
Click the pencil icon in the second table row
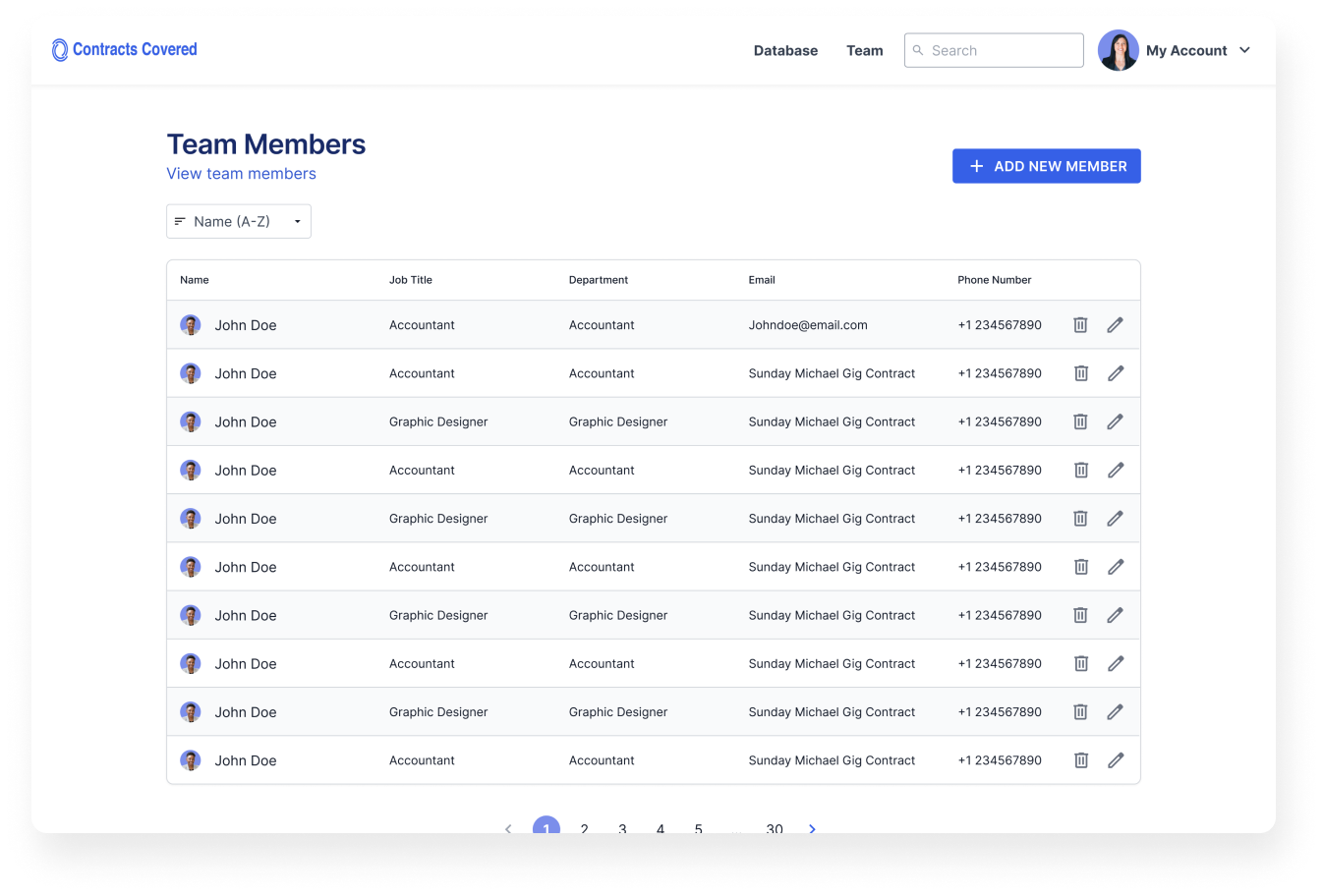coord(1115,373)
